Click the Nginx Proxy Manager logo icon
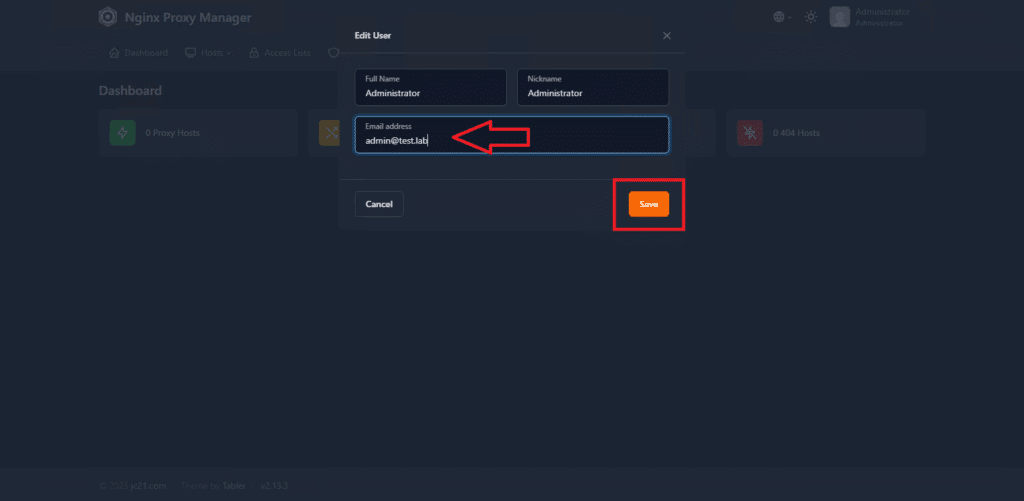Screen dimensions: 1024x501 pyautogui.click(x=108, y=17)
